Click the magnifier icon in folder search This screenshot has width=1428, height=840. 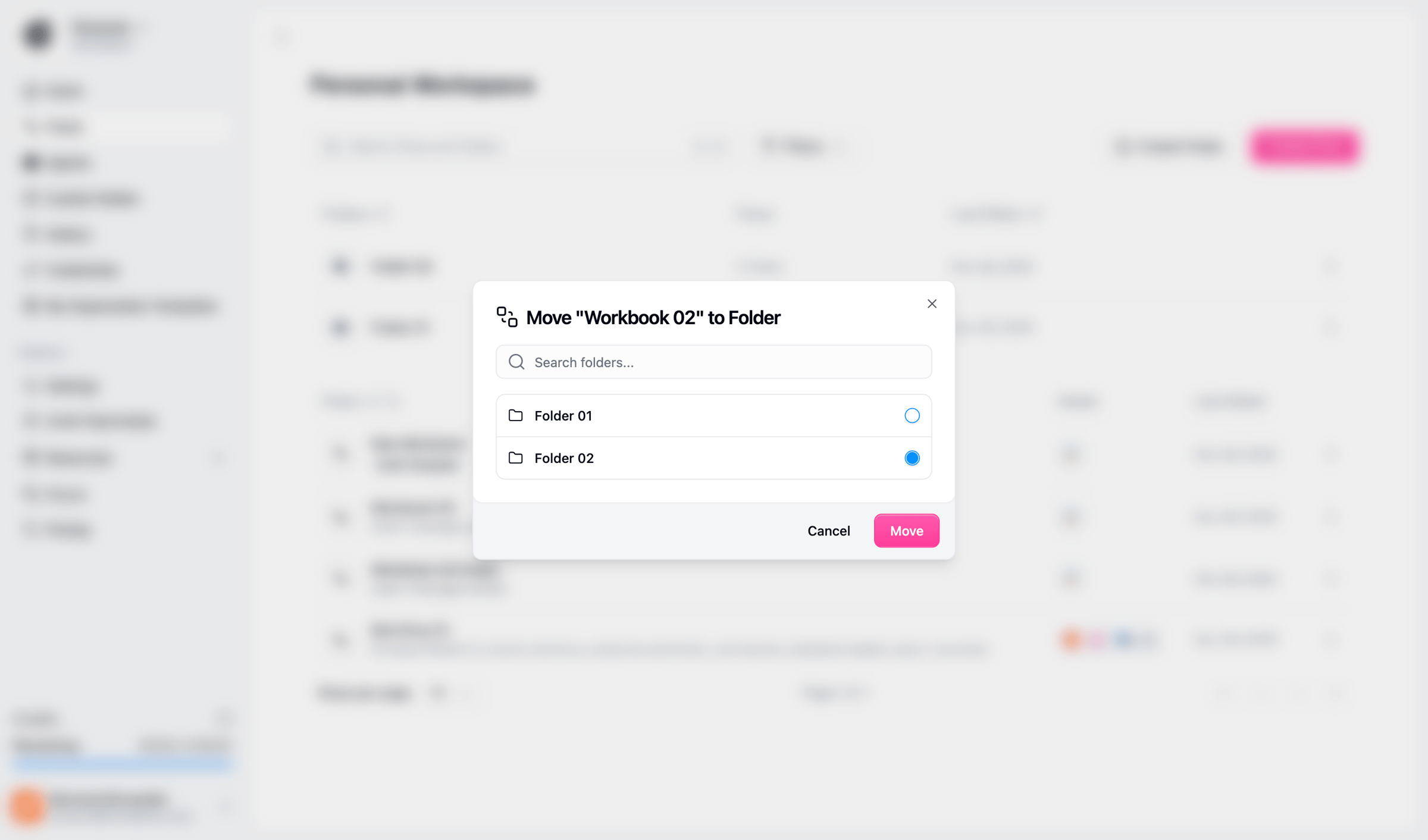[516, 362]
